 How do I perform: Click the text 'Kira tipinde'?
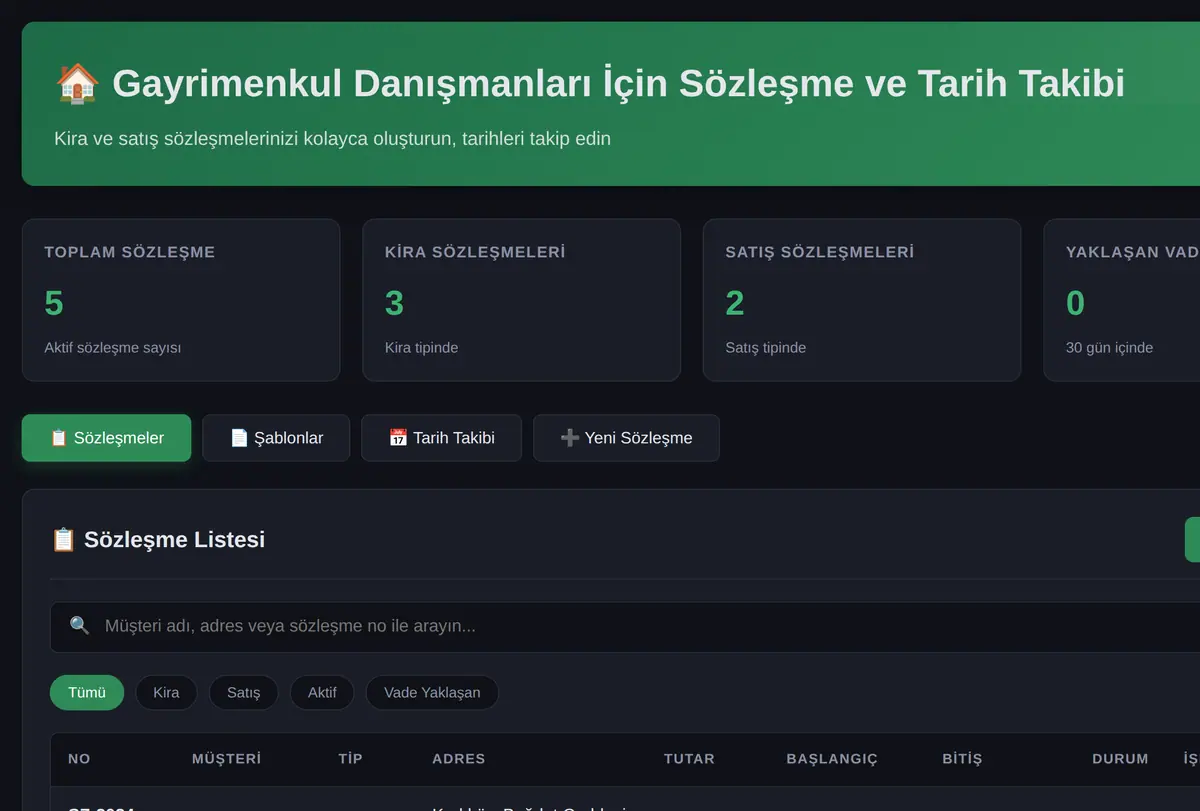[421, 348]
